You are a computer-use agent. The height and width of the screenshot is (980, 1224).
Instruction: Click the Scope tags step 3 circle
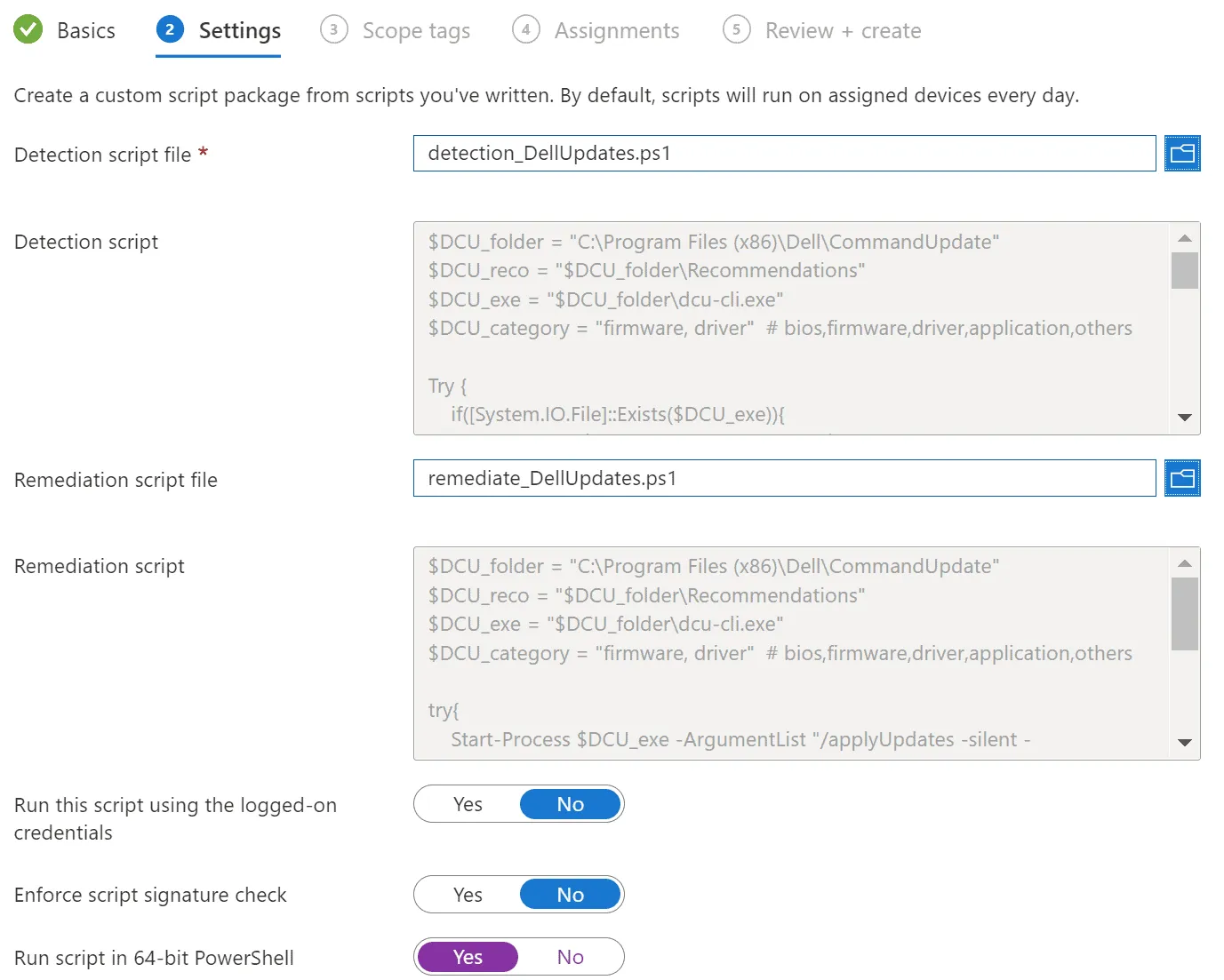tap(333, 29)
